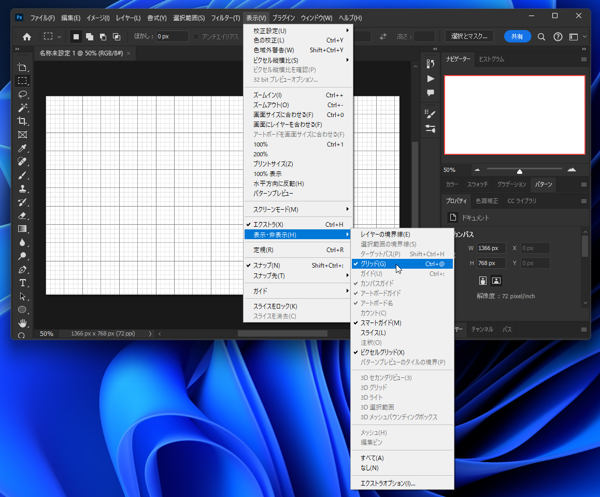Switch to the チャンネル tab
600x497 pixels.
tap(482, 329)
